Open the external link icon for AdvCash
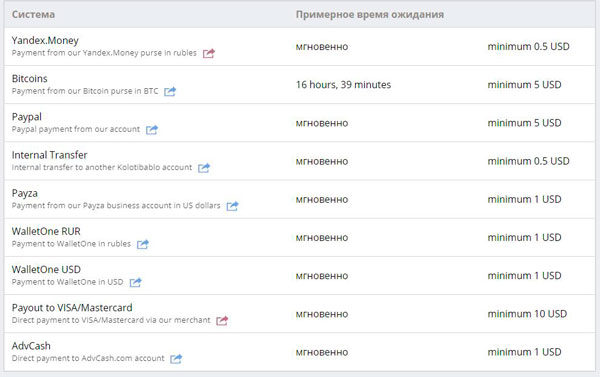600x377 pixels. coord(176,359)
